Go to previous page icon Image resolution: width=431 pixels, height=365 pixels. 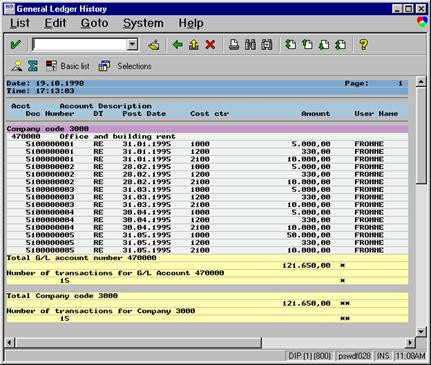[x=307, y=44]
